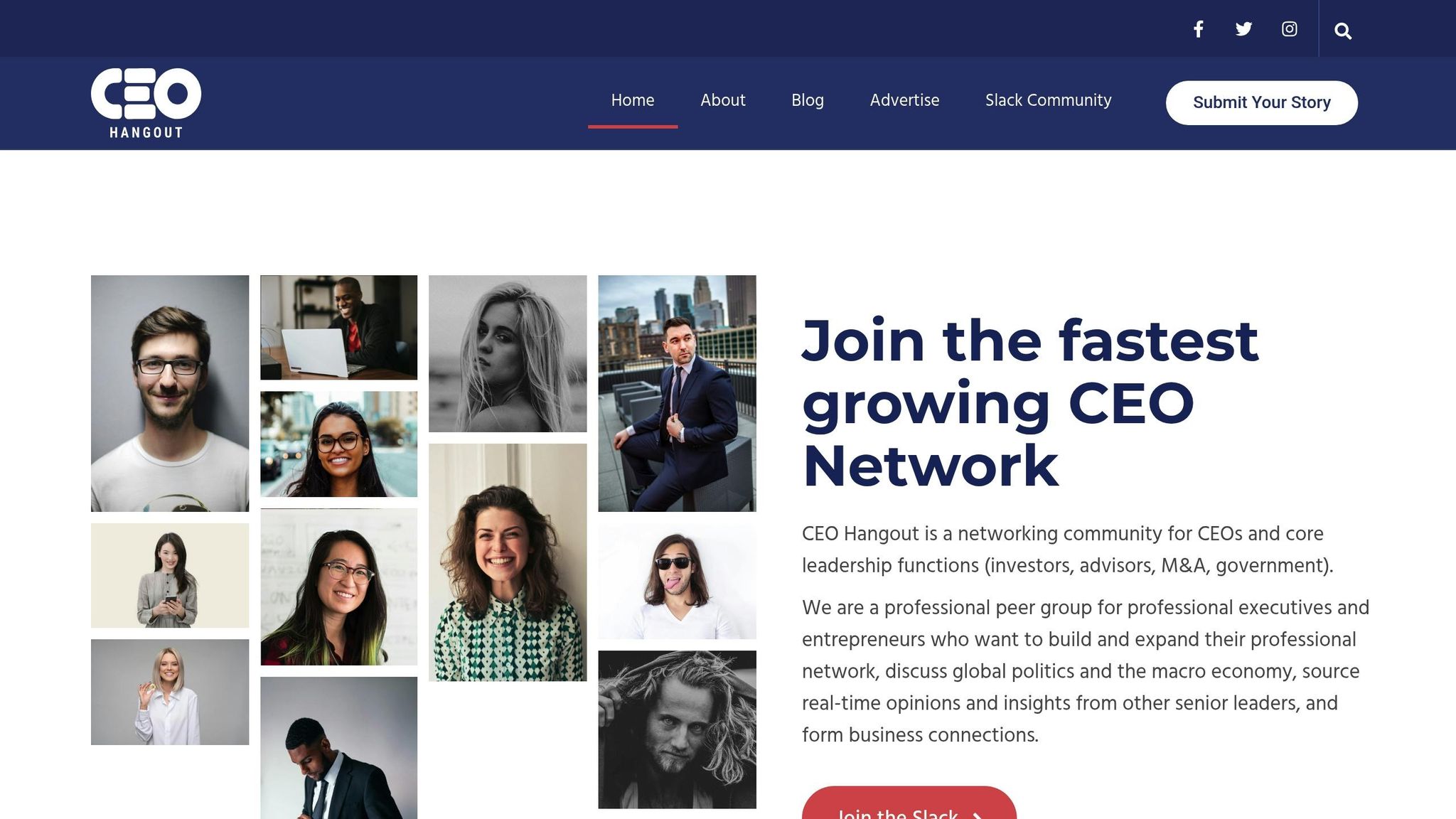Image resolution: width=1456 pixels, height=819 pixels.
Task: Select the woman holding phone photo
Action: click(x=170, y=575)
